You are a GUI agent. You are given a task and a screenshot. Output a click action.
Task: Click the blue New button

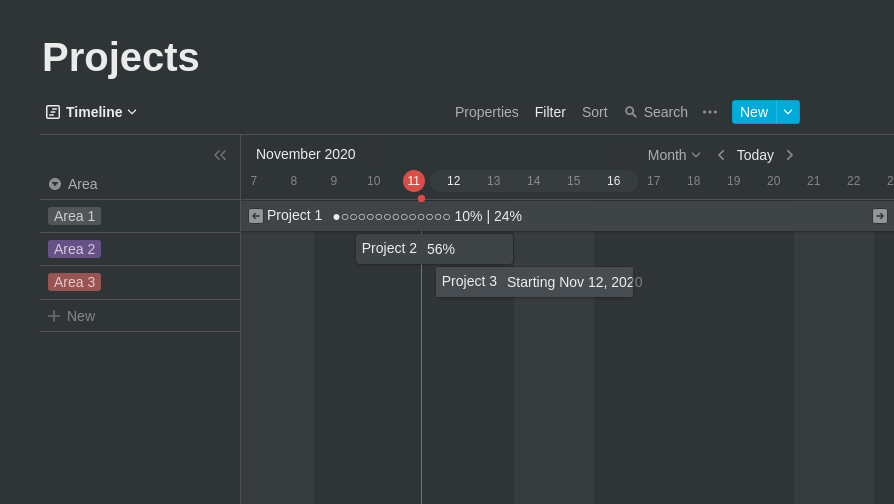click(754, 112)
